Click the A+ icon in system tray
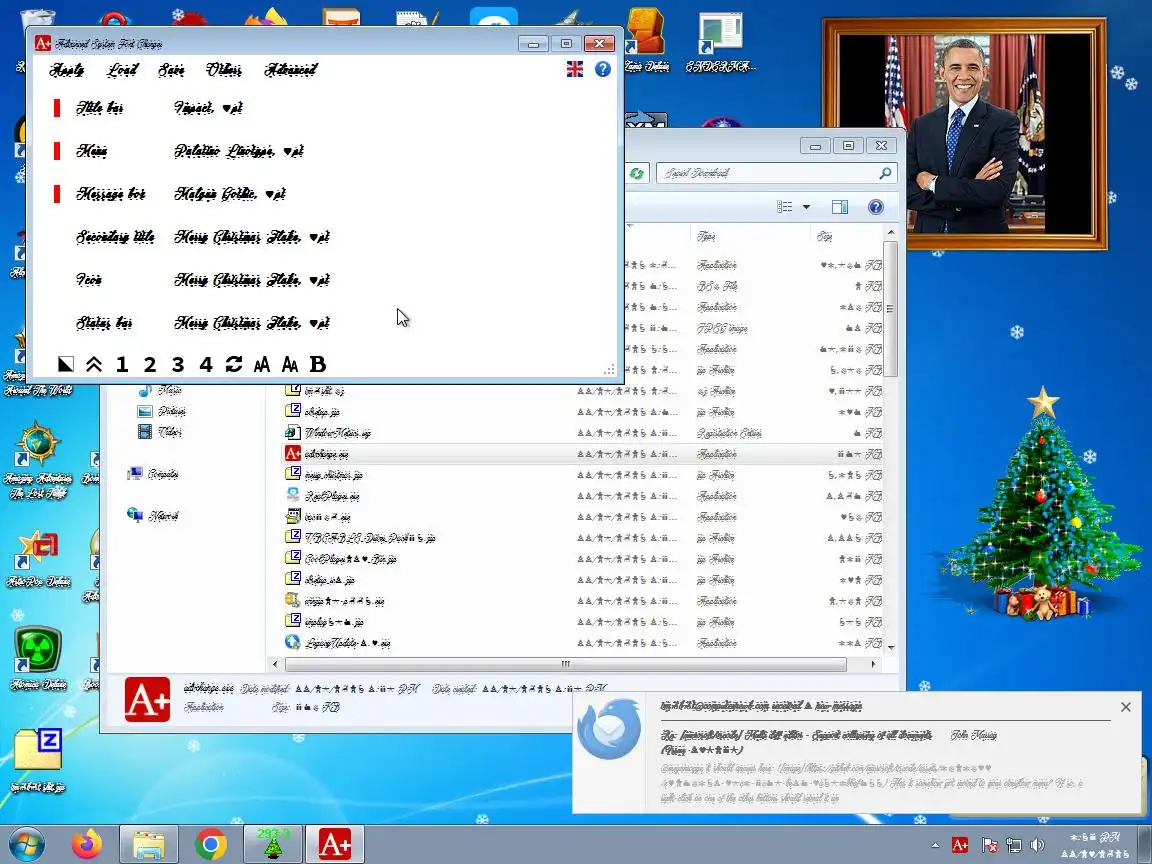1152x864 pixels. [x=960, y=845]
